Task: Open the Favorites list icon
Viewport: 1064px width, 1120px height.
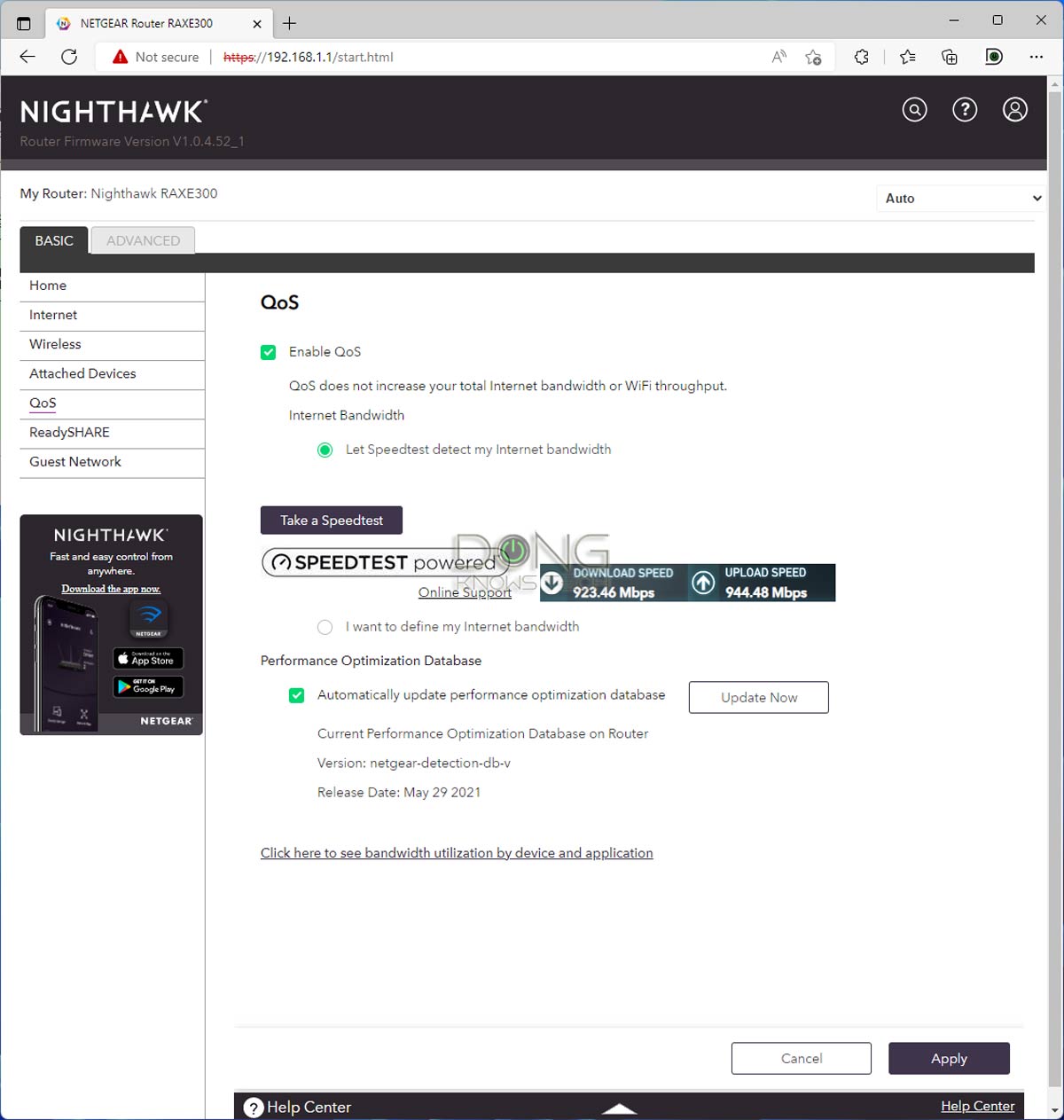Action: [907, 57]
